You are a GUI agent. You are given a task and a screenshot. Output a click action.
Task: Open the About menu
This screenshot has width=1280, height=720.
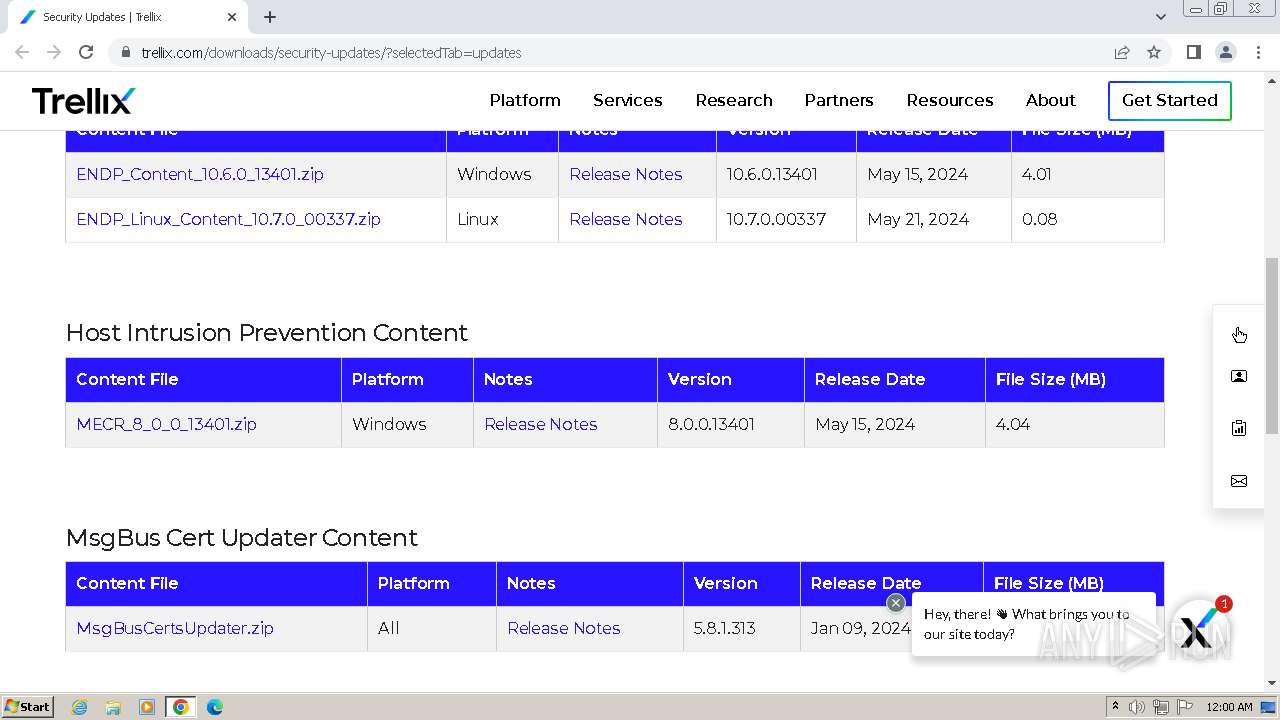coord(1051,100)
